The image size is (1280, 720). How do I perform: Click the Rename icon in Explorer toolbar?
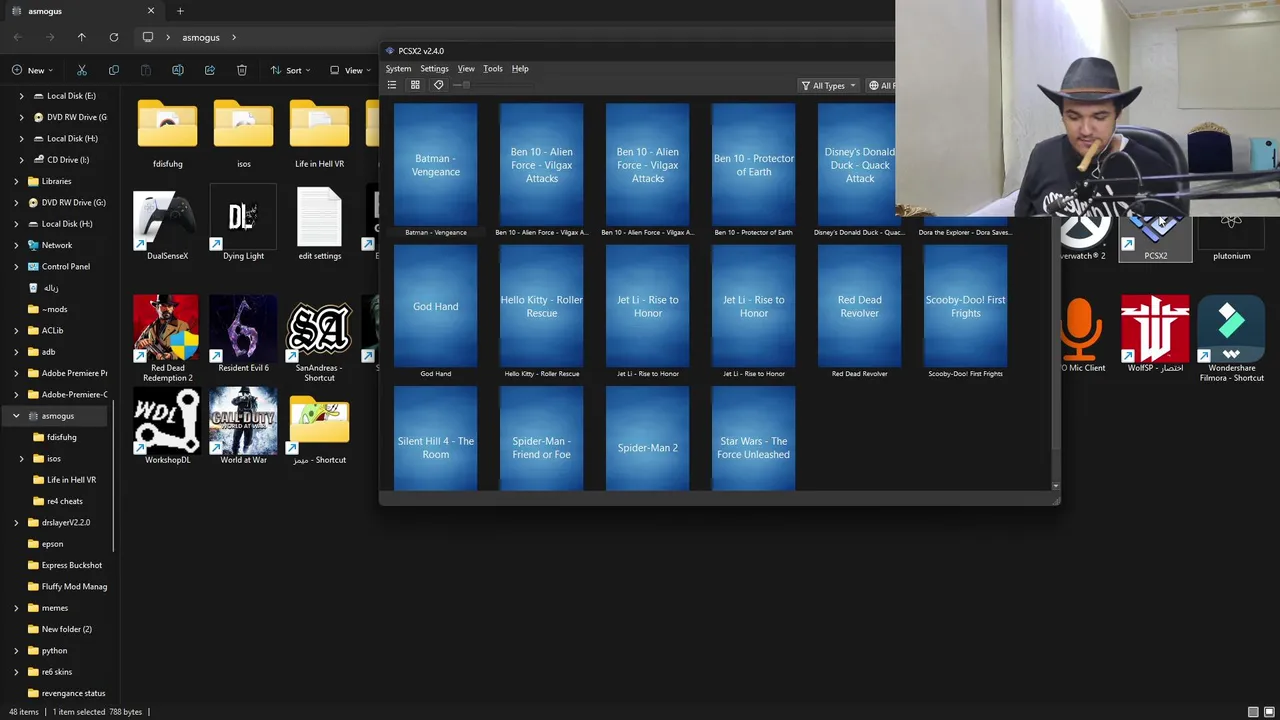(x=178, y=70)
